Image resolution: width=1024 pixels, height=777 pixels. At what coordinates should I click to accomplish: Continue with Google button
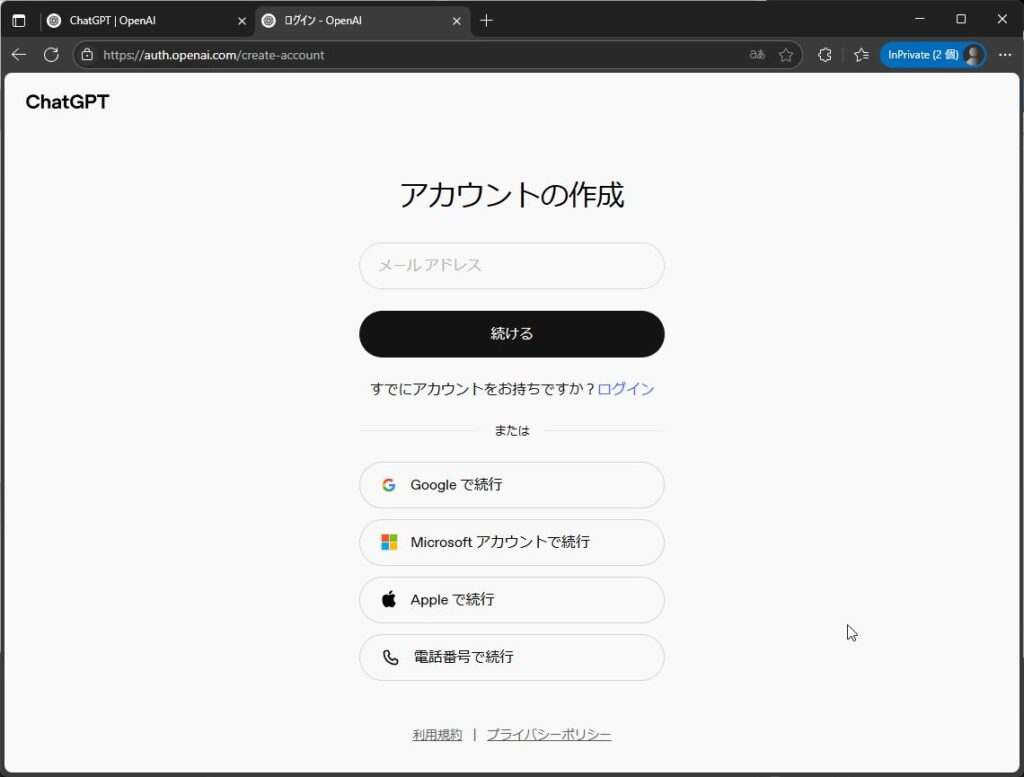[x=512, y=485]
